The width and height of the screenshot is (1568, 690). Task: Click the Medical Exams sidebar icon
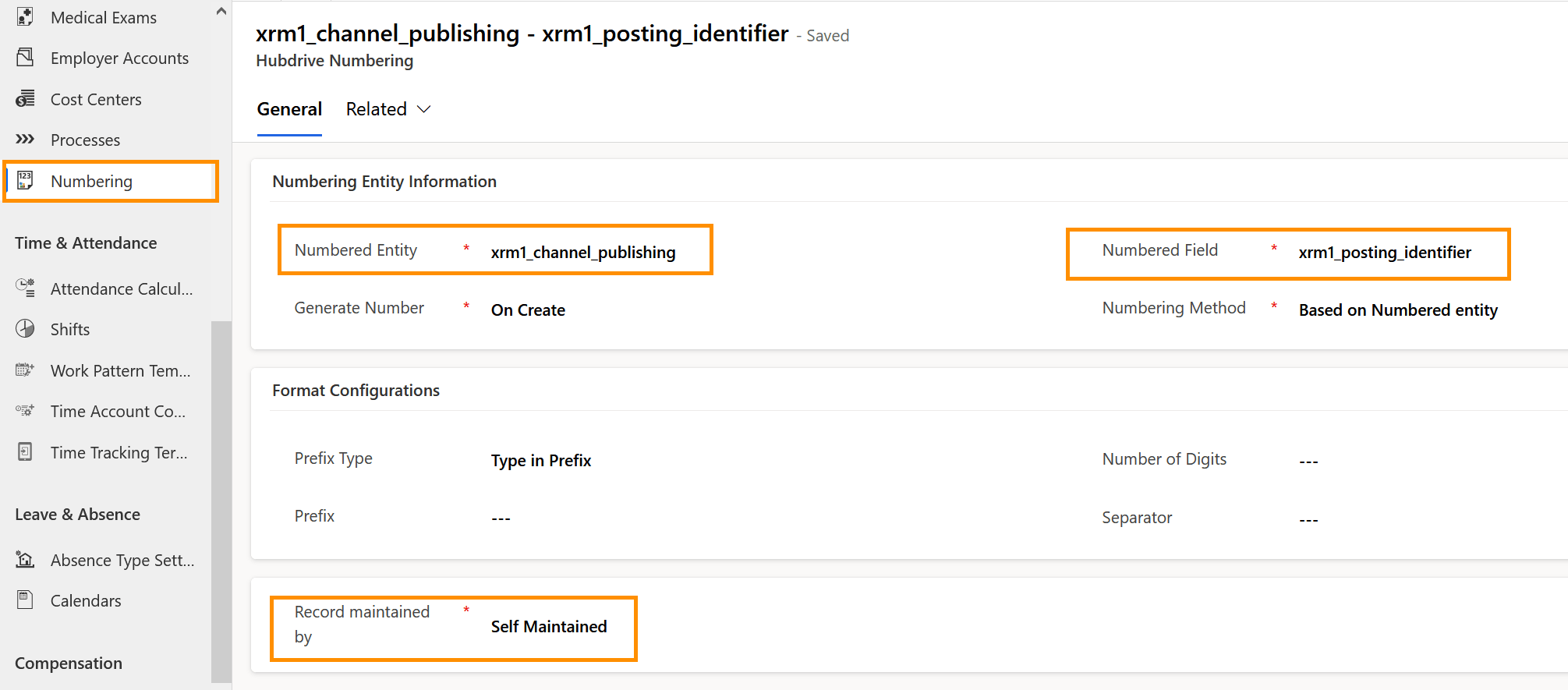coord(25,17)
